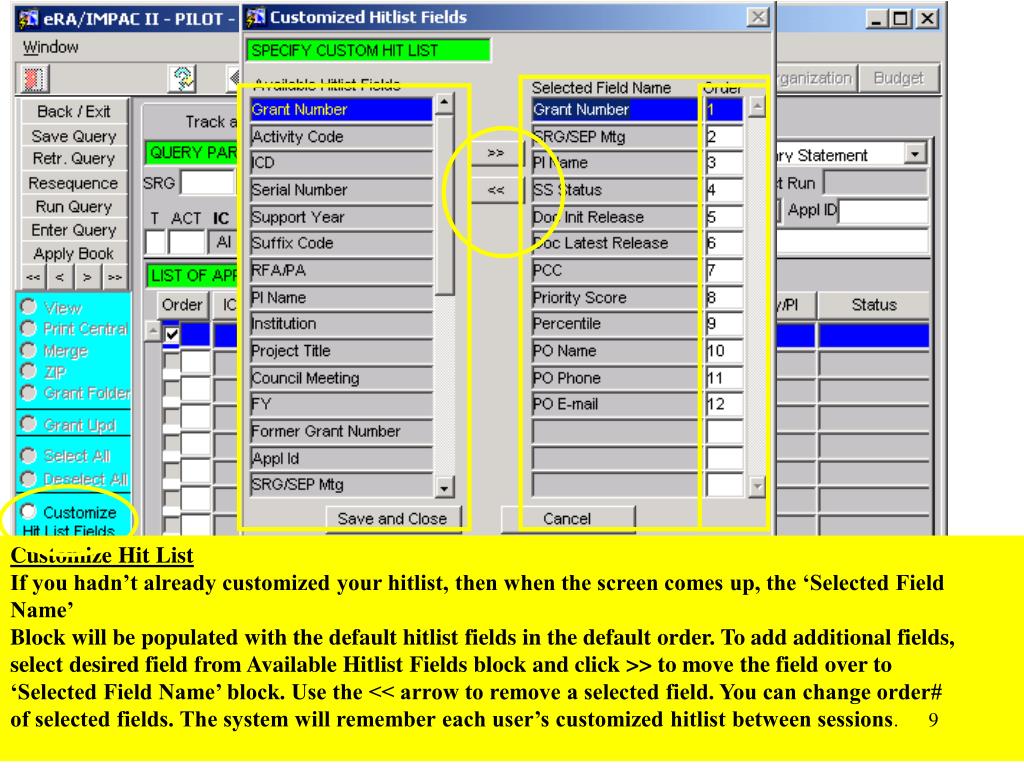This screenshot has height=768, width=1024.
Task: Click the Resequence button
Action: [x=74, y=183]
